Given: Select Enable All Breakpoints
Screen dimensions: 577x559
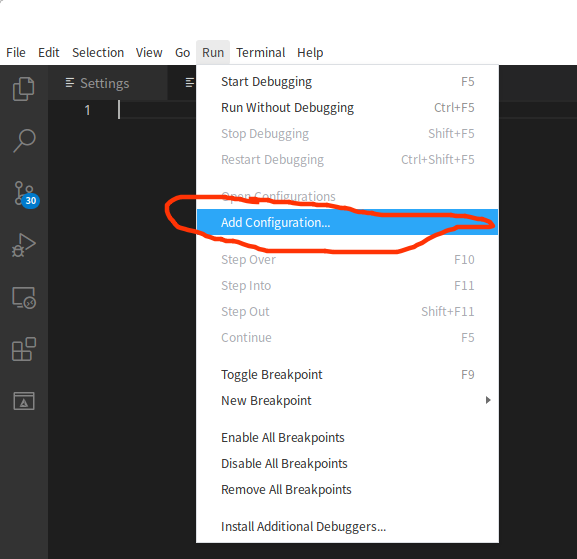Looking at the screenshot, I should [347, 437].
